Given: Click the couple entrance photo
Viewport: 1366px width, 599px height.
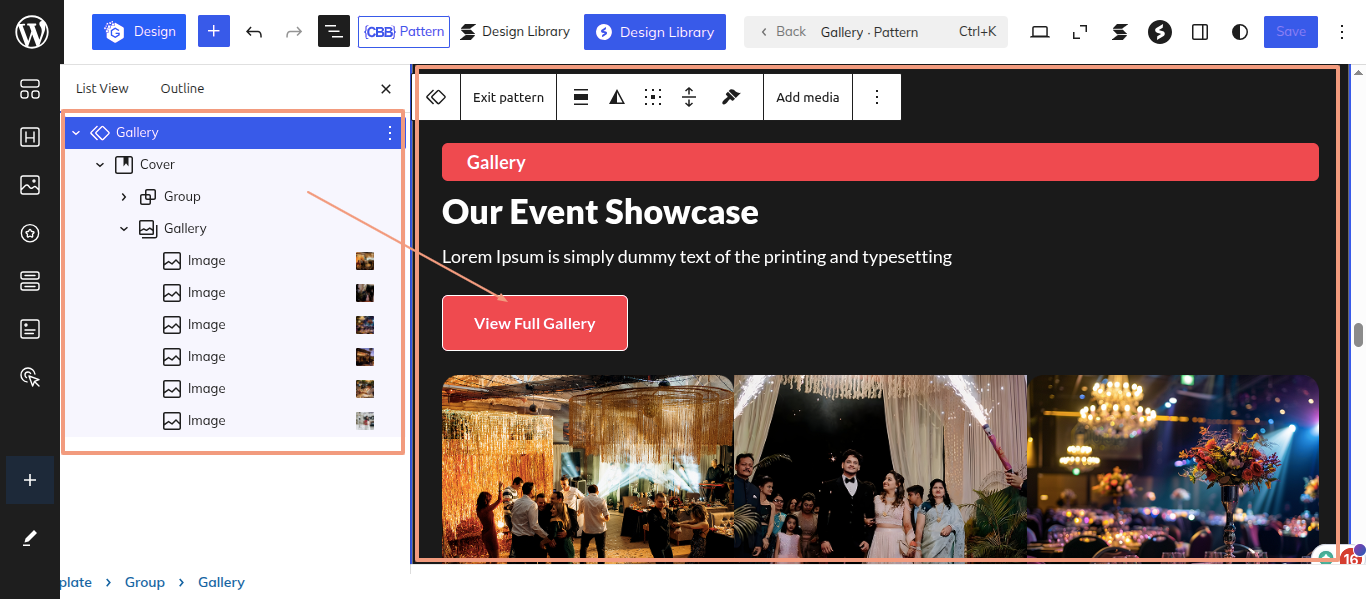Looking at the screenshot, I should (x=880, y=467).
